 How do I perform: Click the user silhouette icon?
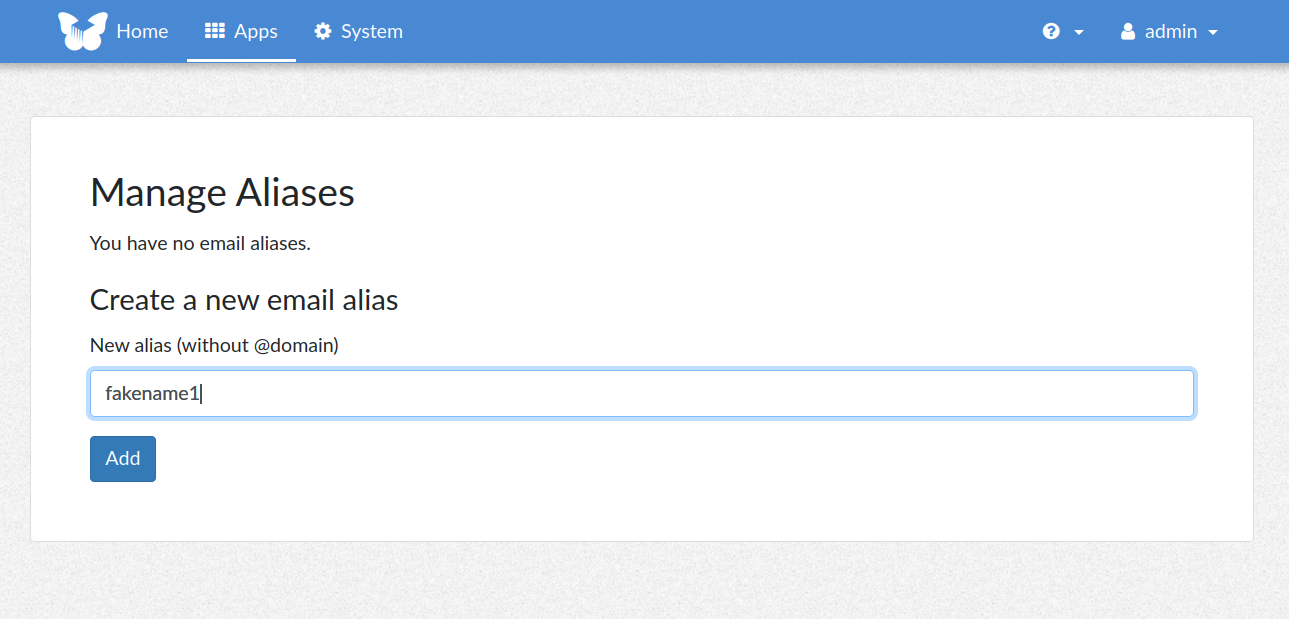1128,31
